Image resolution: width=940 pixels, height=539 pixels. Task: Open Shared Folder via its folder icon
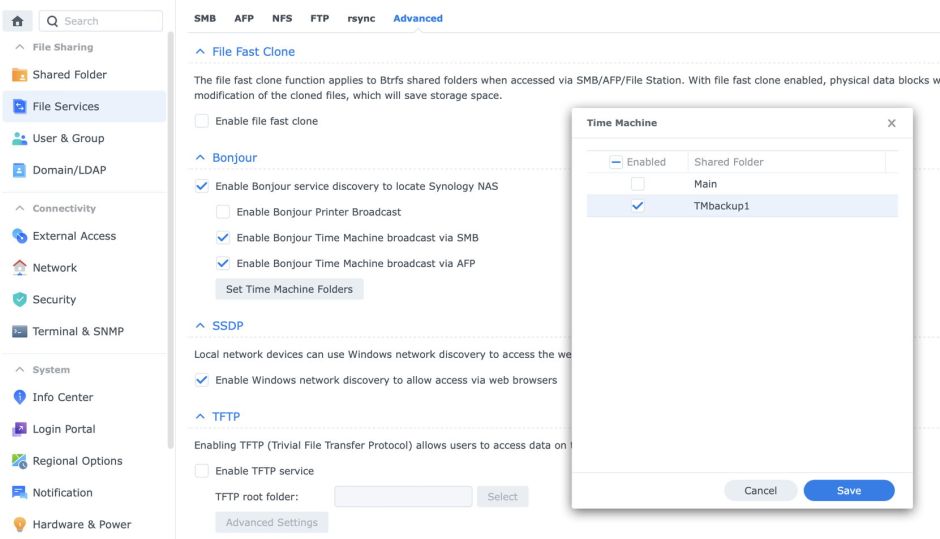19,75
